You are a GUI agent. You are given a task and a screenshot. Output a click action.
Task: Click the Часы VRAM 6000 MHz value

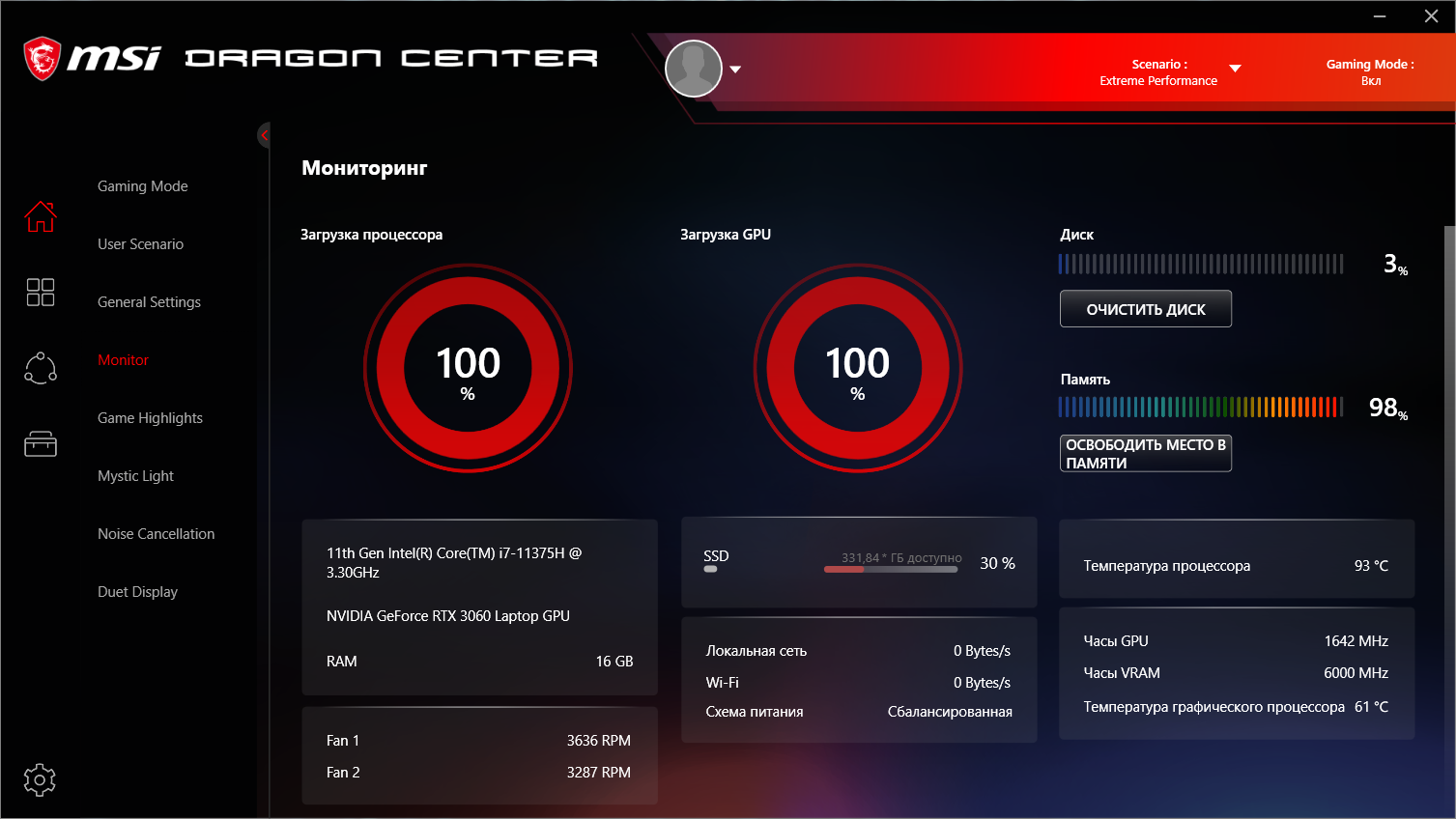[1356, 673]
